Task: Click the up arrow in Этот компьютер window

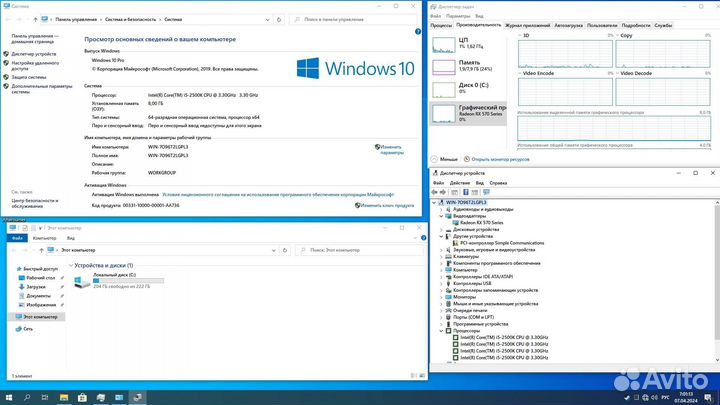Action: click(41, 250)
